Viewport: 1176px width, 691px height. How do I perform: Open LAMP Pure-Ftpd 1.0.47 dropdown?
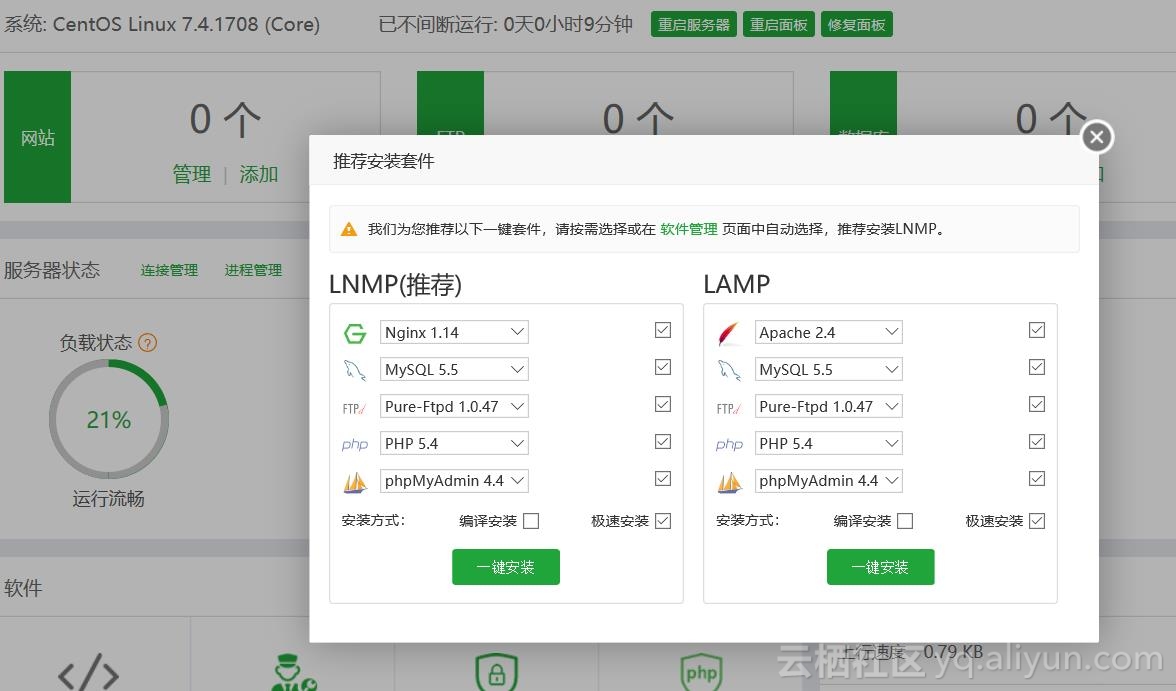click(x=828, y=407)
